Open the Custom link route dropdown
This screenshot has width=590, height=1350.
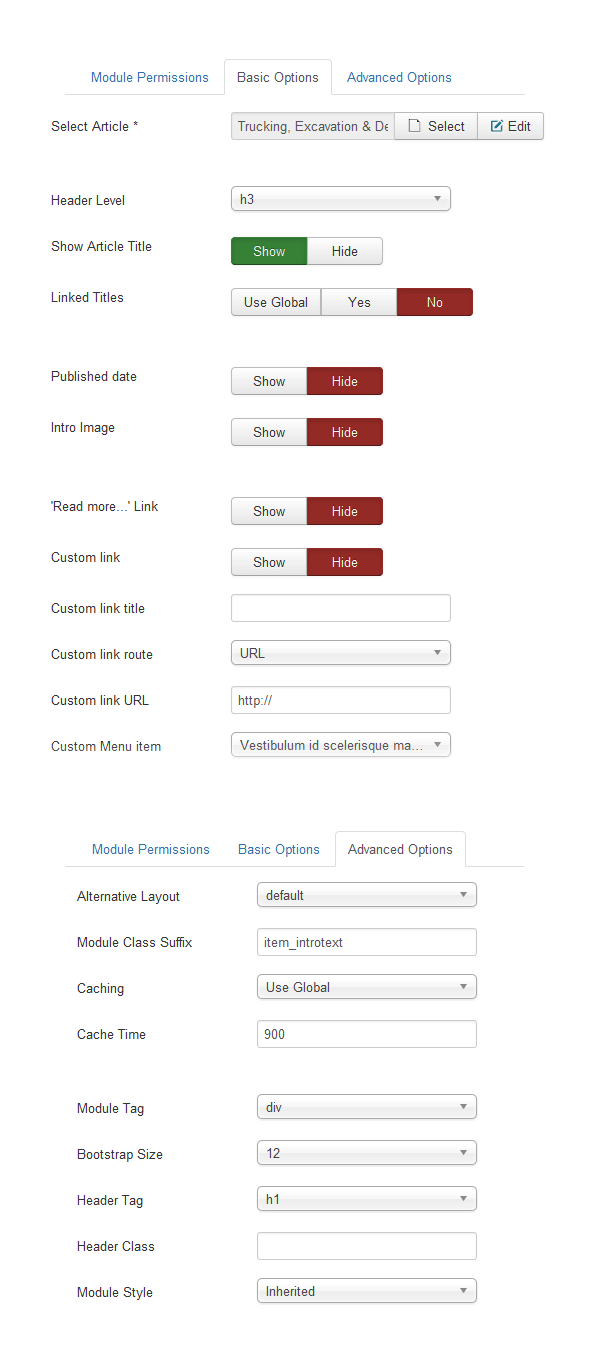click(x=341, y=653)
